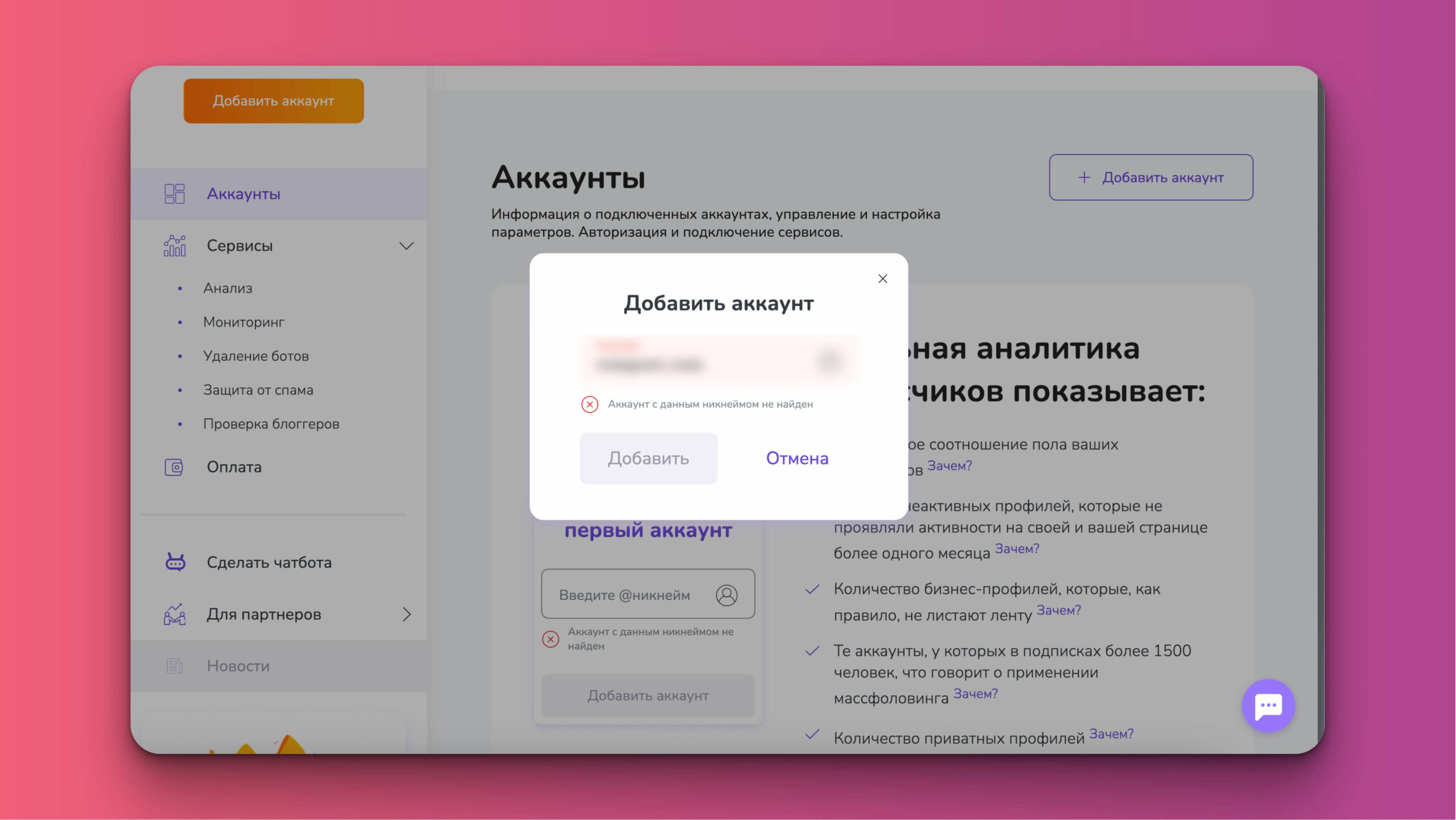Click the red error icon under nickname field
The image size is (1456, 820).
(x=551, y=640)
